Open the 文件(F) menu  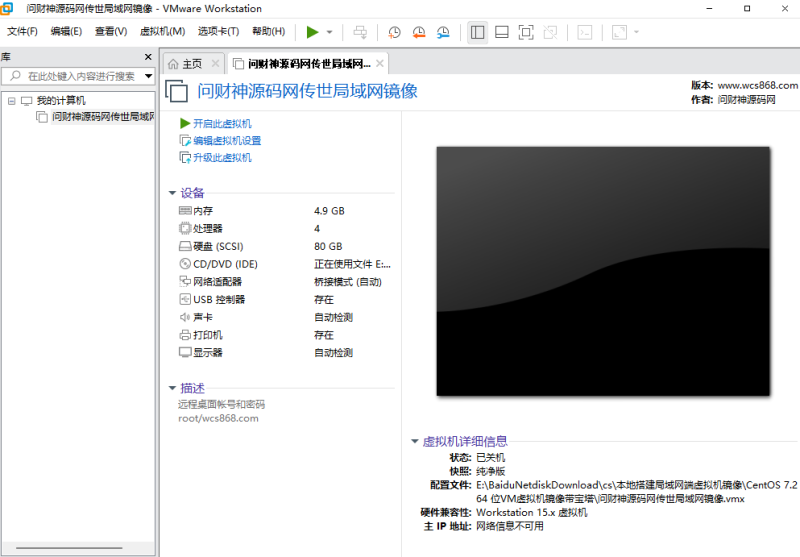click(x=22, y=32)
